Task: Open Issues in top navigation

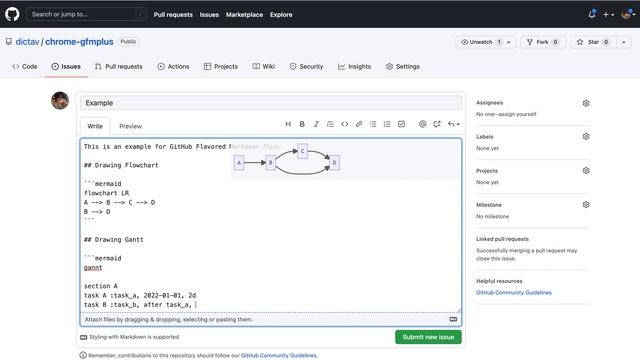Action: (x=209, y=15)
